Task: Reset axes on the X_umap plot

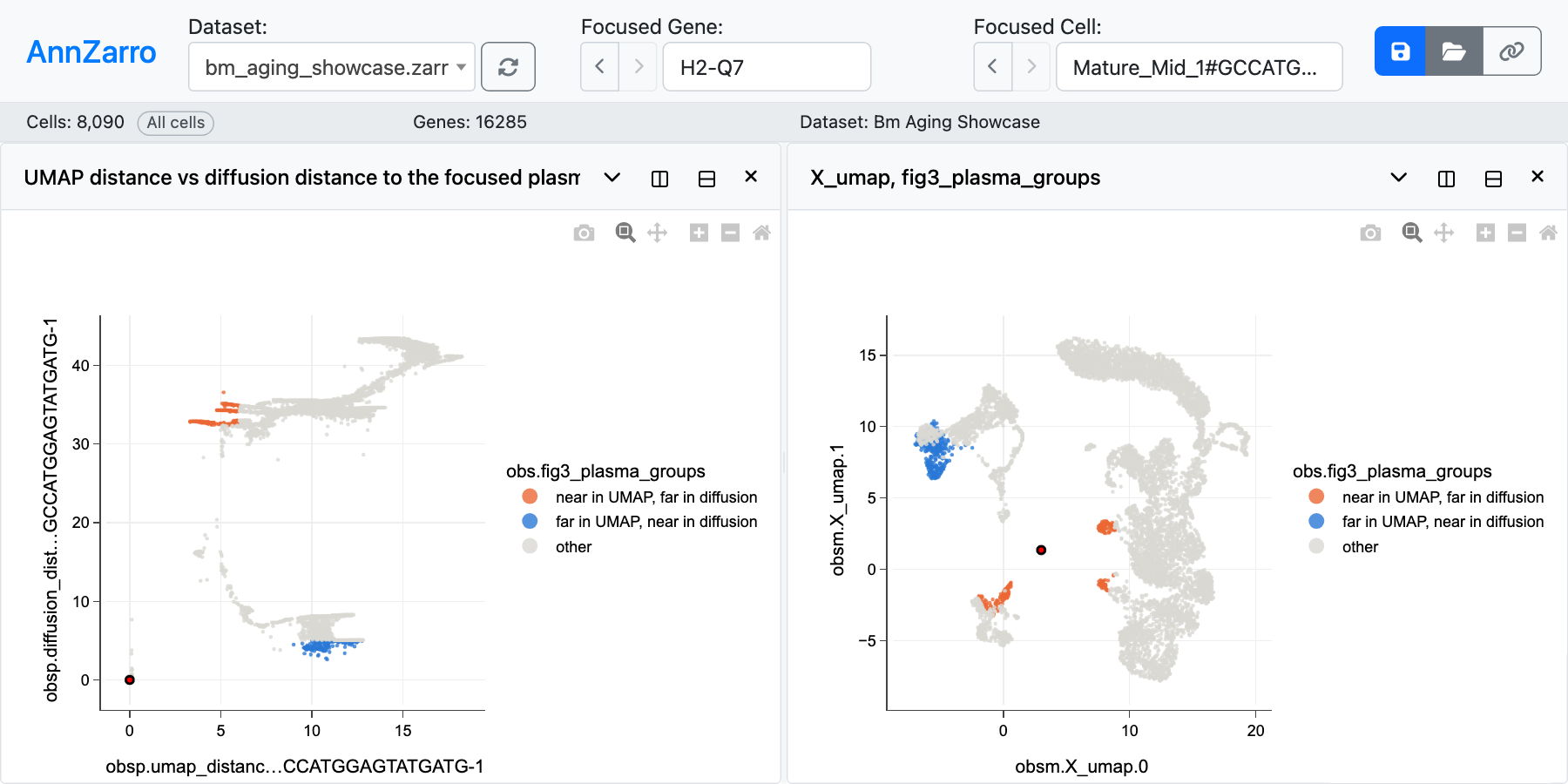Action: [1549, 233]
